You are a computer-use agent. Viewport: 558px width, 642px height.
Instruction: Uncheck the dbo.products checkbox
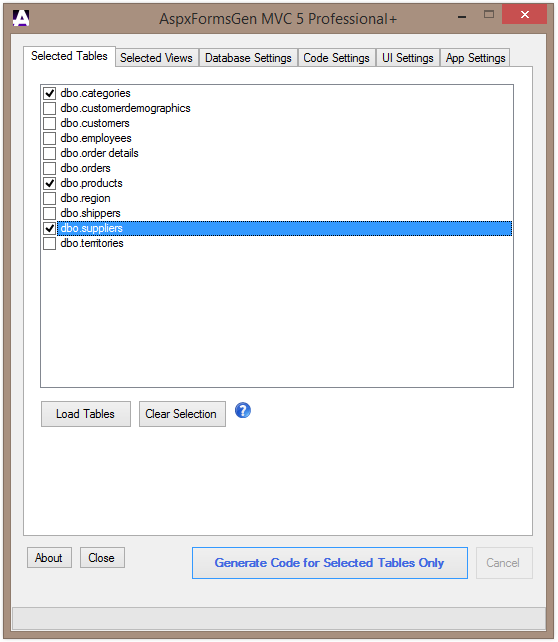[50, 183]
